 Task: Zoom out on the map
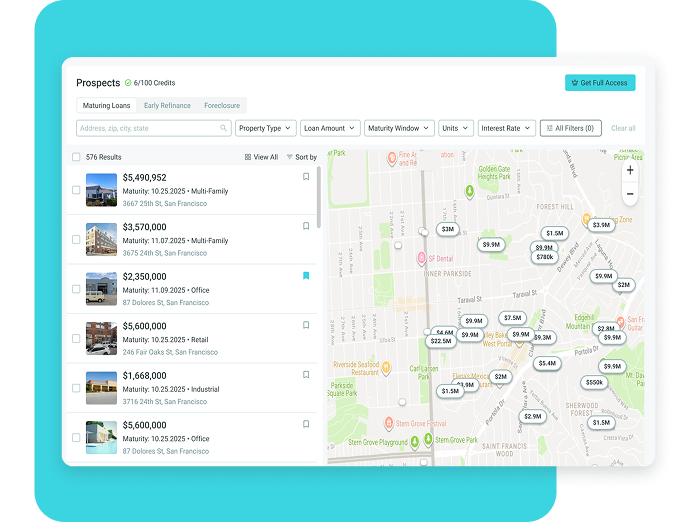point(629,193)
